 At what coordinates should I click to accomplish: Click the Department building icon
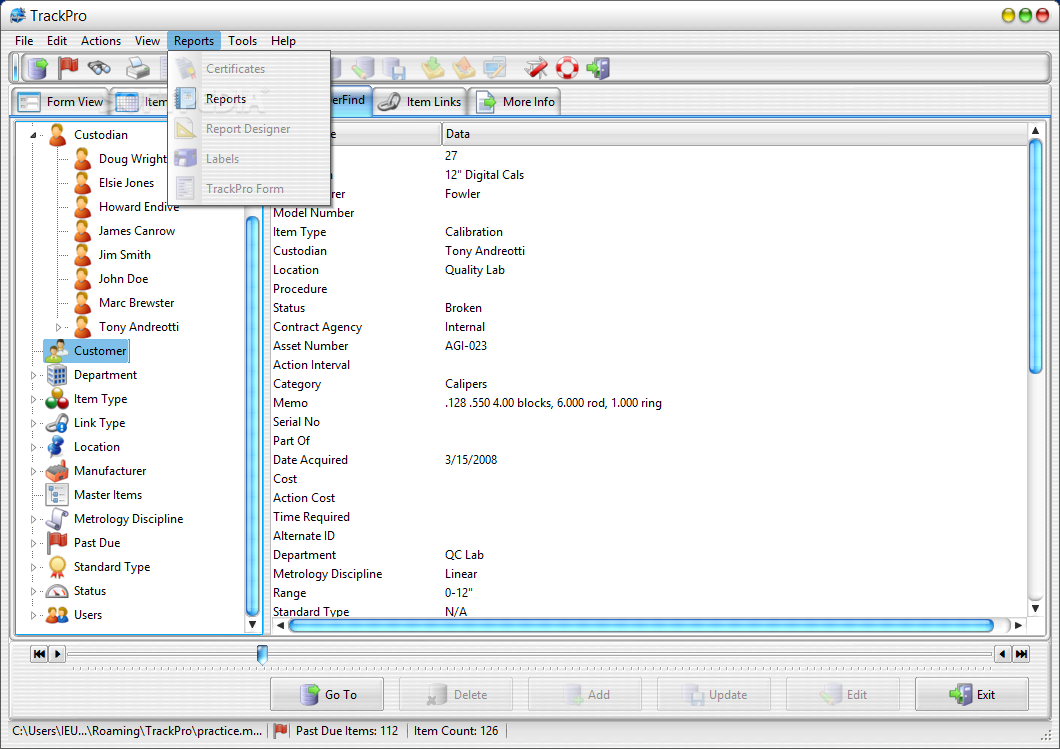tap(57, 375)
